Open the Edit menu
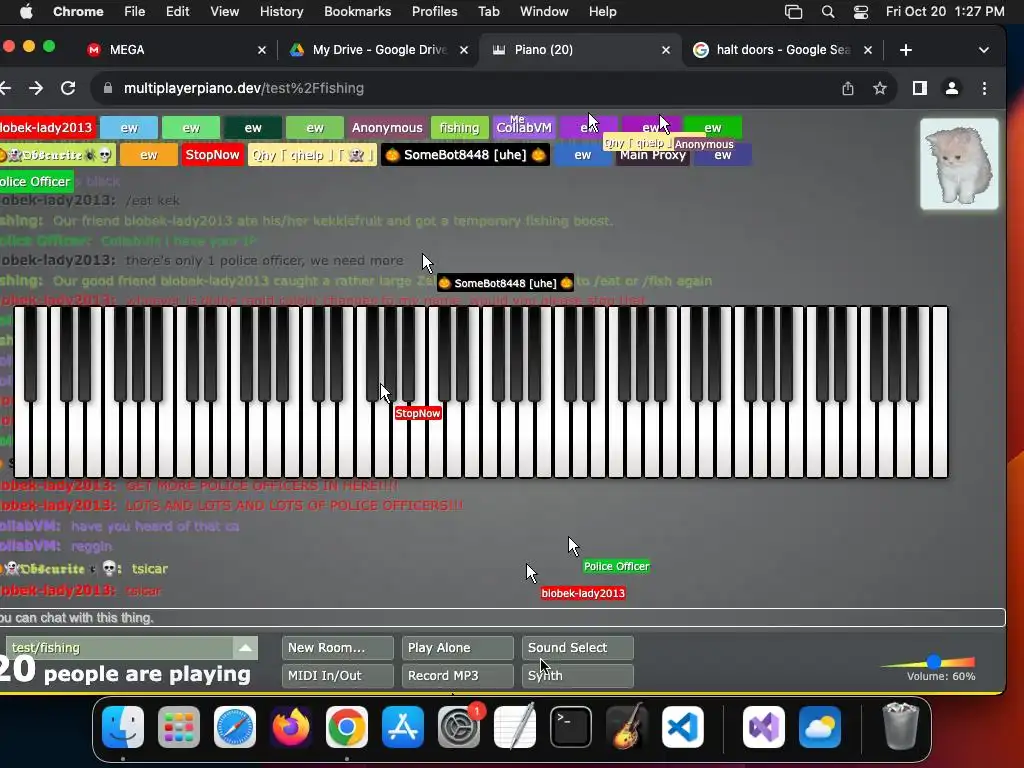The height and width of the screenshot is (768, 1024). pos(178,12)
